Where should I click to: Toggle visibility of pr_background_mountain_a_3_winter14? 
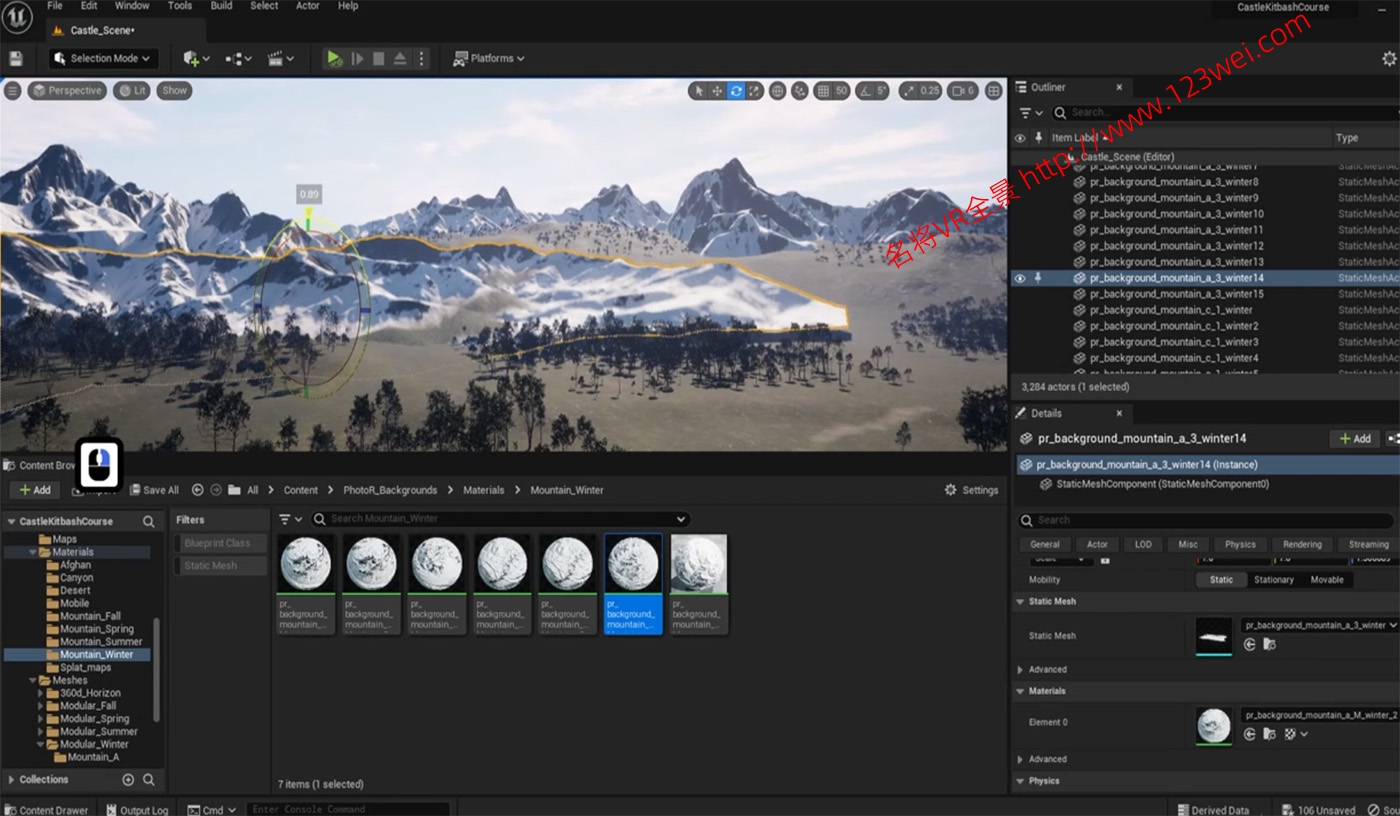click(x=1020, y=278)
